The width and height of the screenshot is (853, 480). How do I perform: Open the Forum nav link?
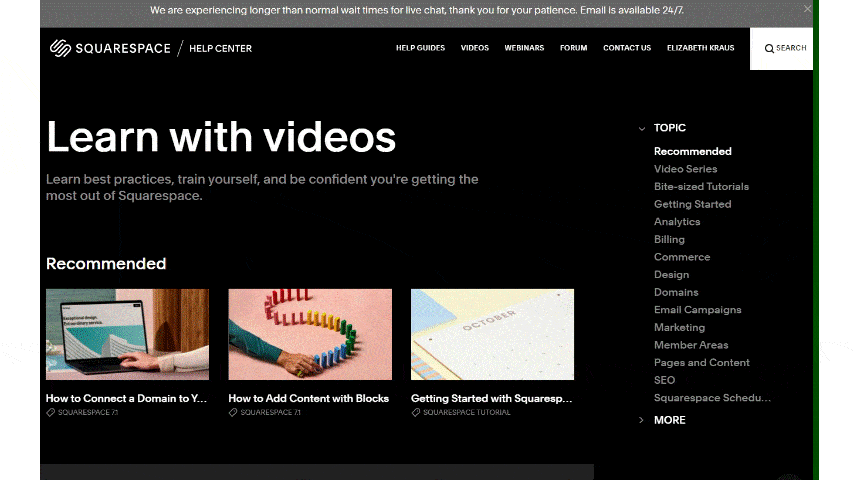pos(573,48)
